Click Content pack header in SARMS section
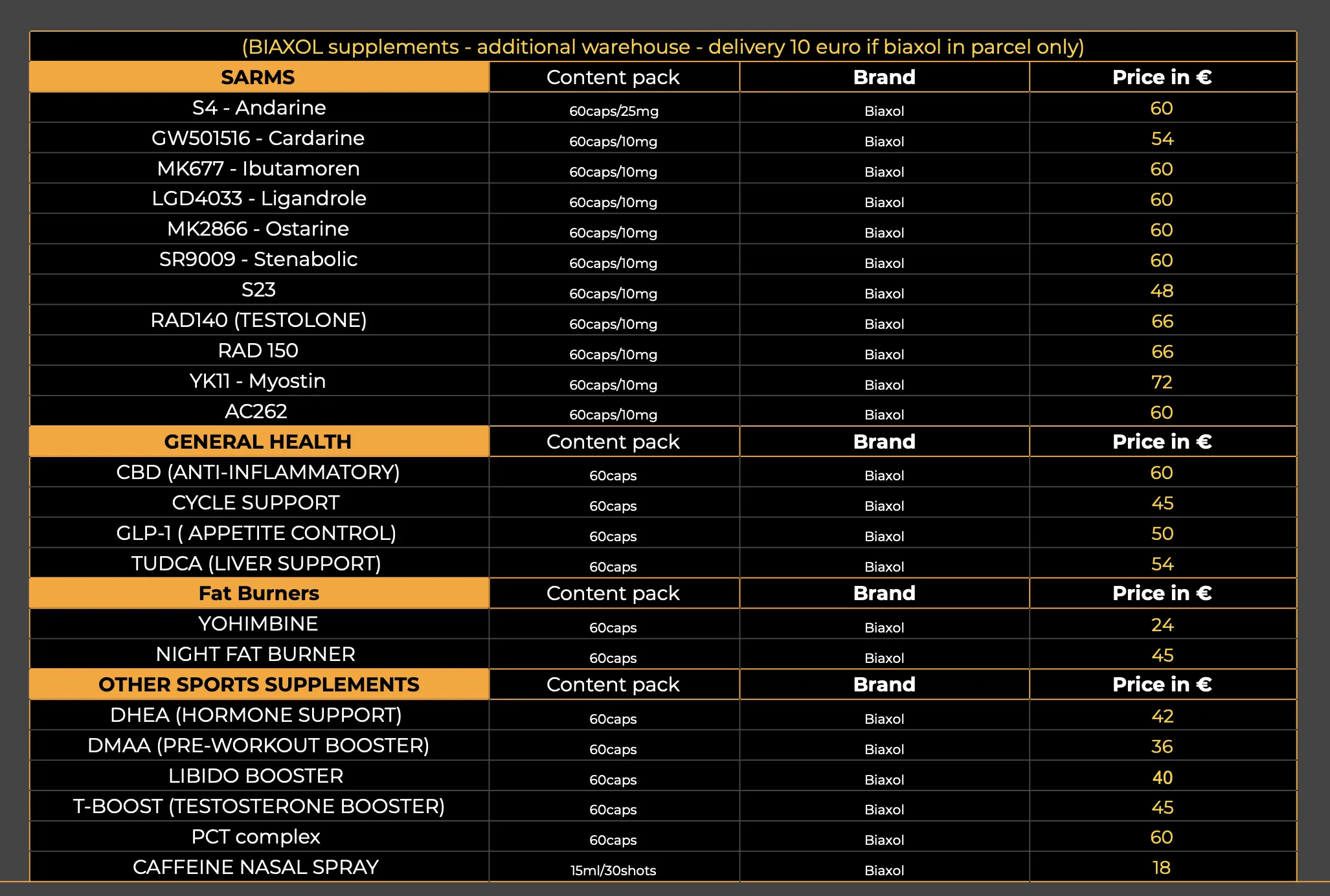The height and width of the screenshot is (896, 1330). click(x=613, y=77)
